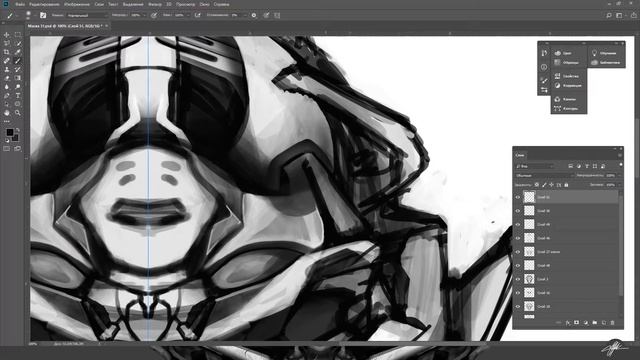The image size is (640, 360).
Task: Select the Eraser tool
Action: click(x=7, y=78)
